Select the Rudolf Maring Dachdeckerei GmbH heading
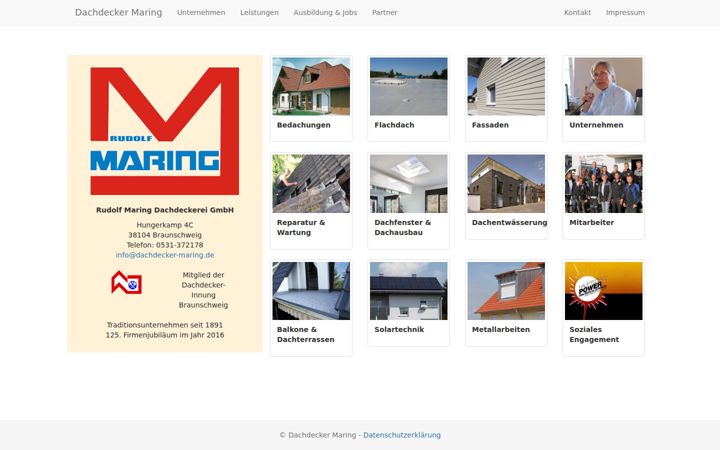Screen dimensions: 720x450 (165, 210)
